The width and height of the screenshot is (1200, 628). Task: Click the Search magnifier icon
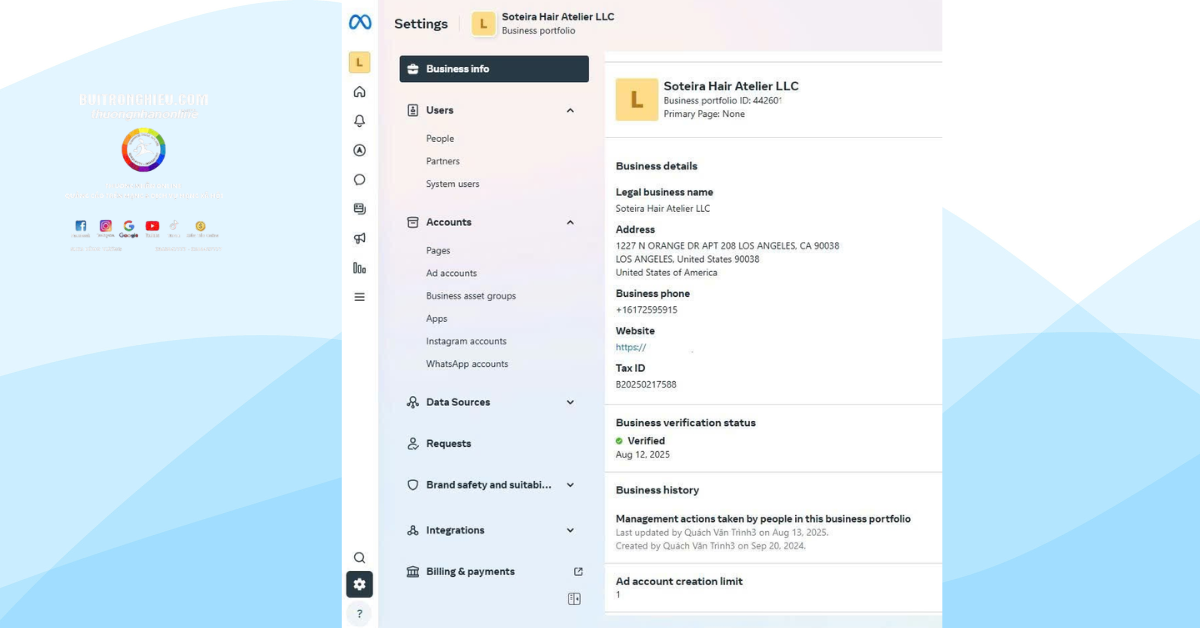(x=359, y=558)
